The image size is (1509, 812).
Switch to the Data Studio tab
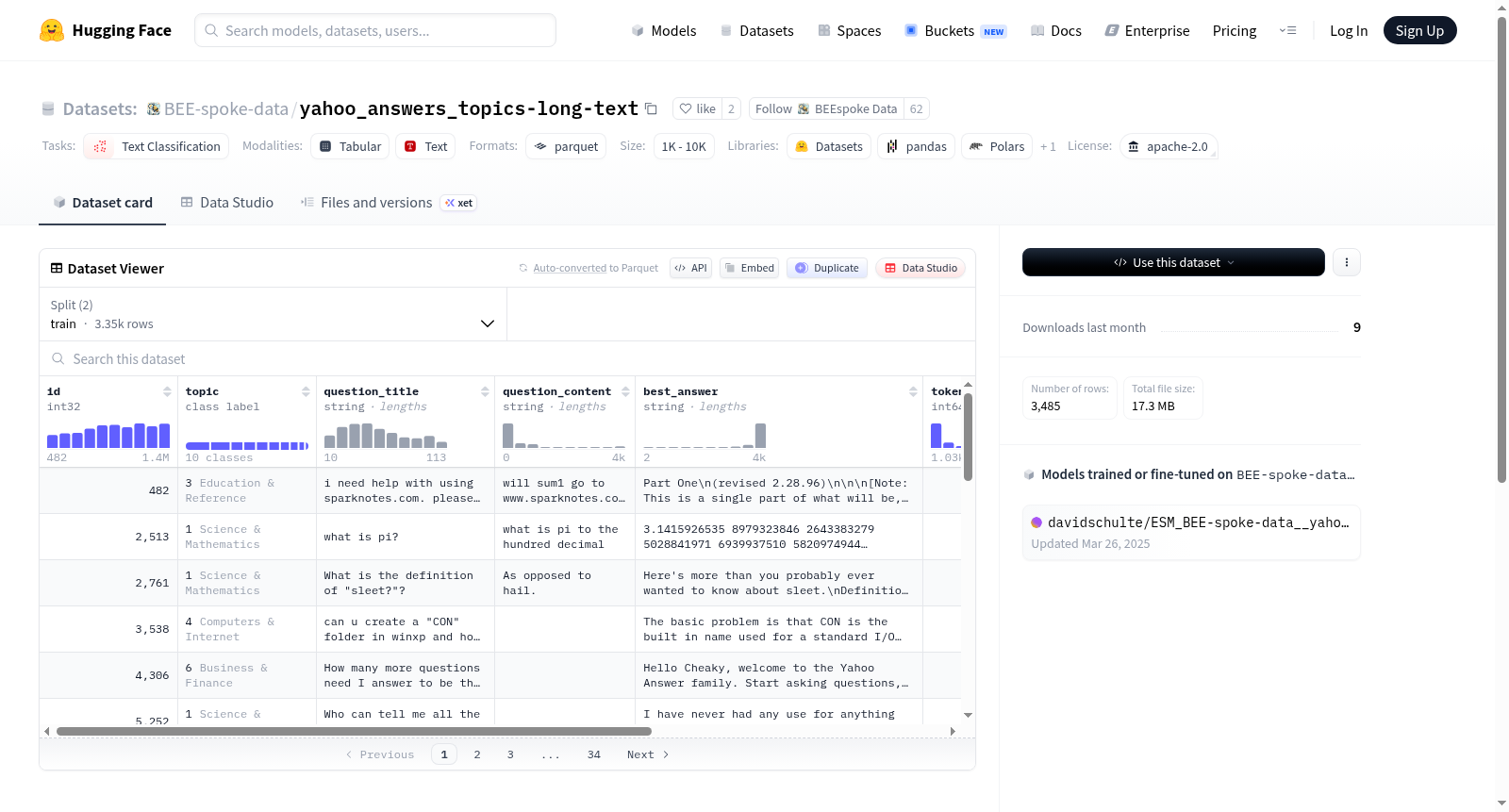coord(227,202)
